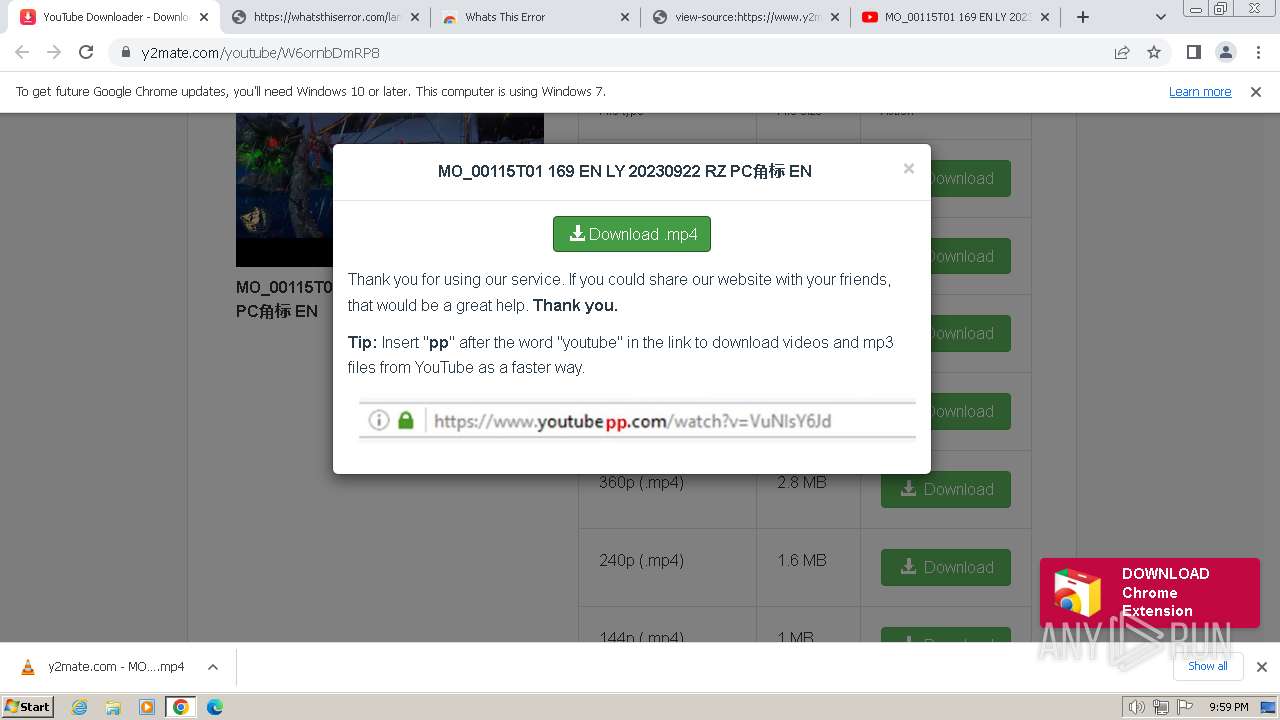View site information lock icon
Viewport: 1280px width, 720px height.
tap(126, 53)
